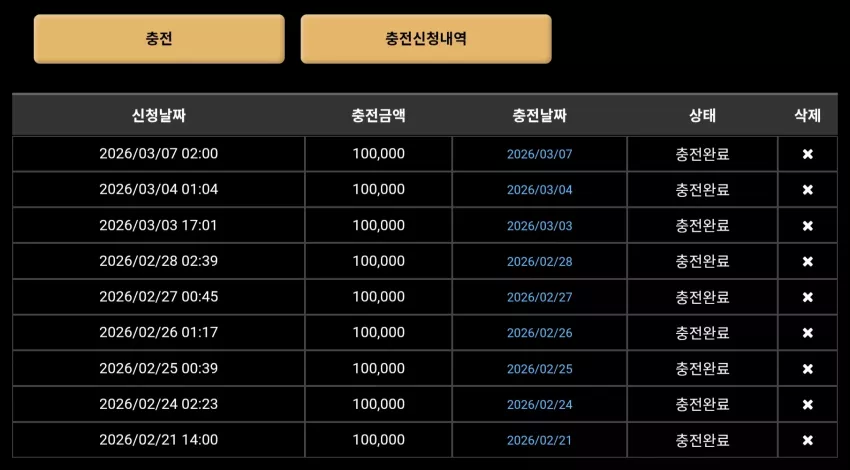Remove the 2026/02/27 00:45 charge entry

[x=808, y=297]
